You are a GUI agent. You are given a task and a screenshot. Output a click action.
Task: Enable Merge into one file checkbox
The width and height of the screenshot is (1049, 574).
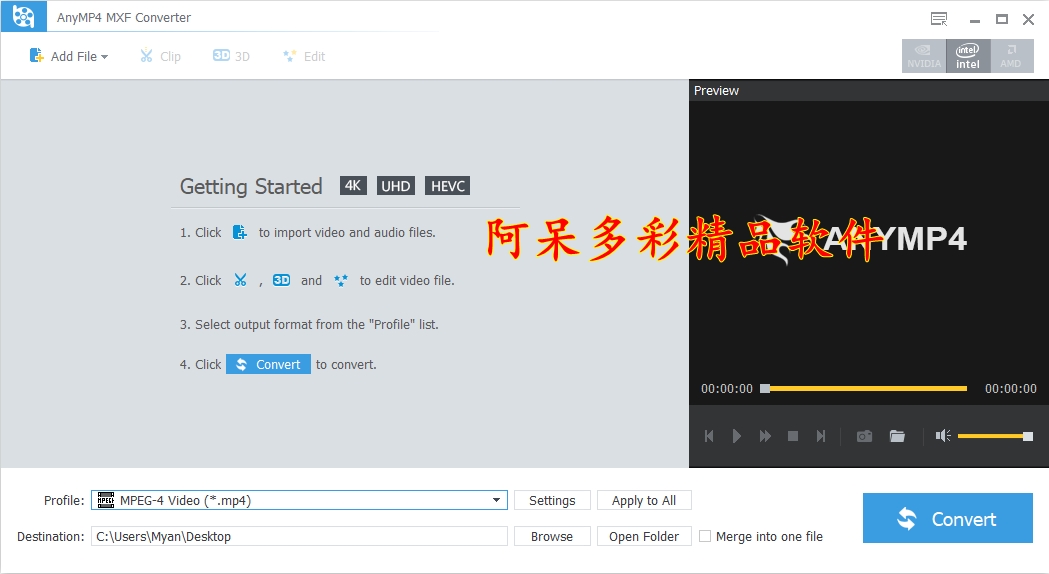tap(704, 536)
